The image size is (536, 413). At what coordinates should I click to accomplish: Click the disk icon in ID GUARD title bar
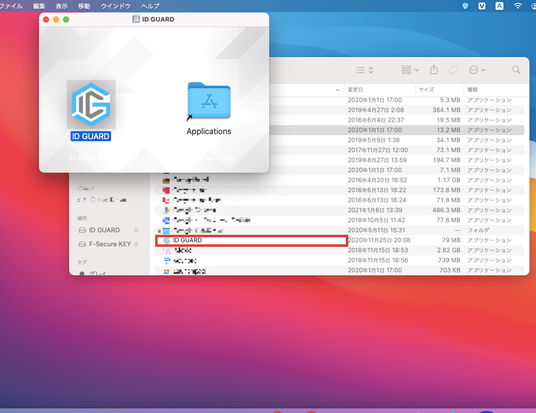(x=136, y=19)
